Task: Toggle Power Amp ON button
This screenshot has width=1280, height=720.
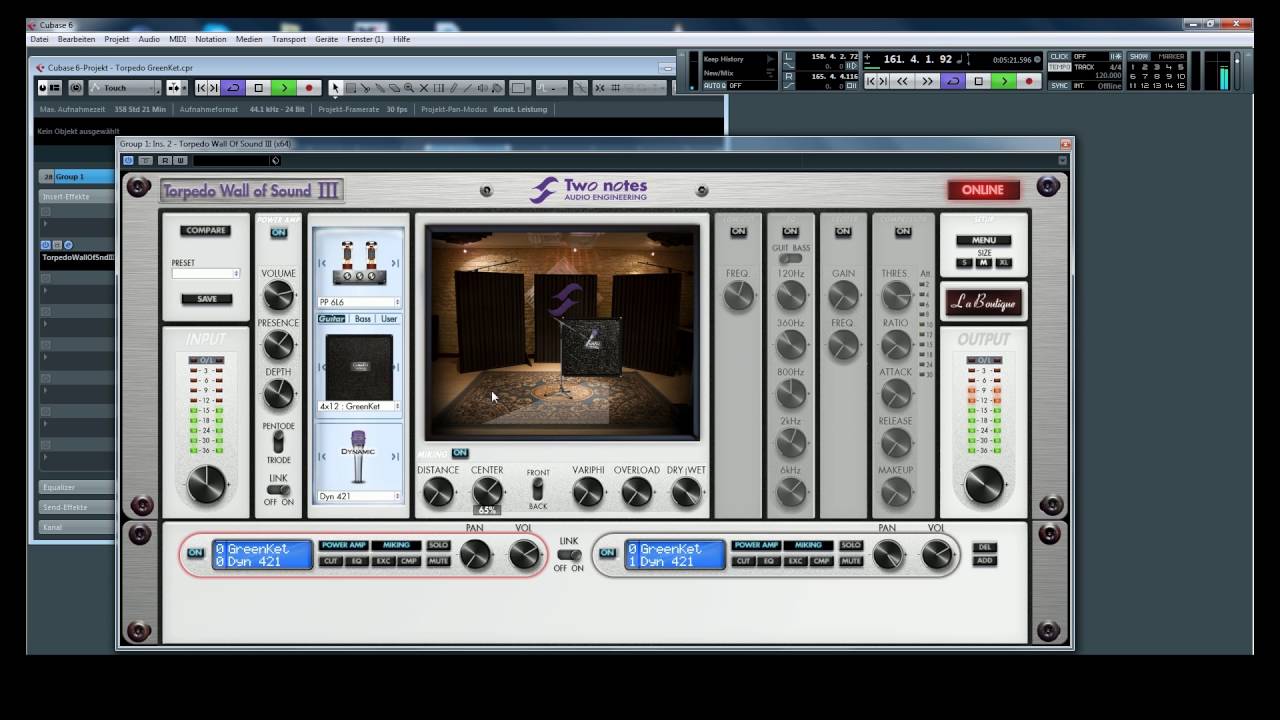Action: point(278,233)
